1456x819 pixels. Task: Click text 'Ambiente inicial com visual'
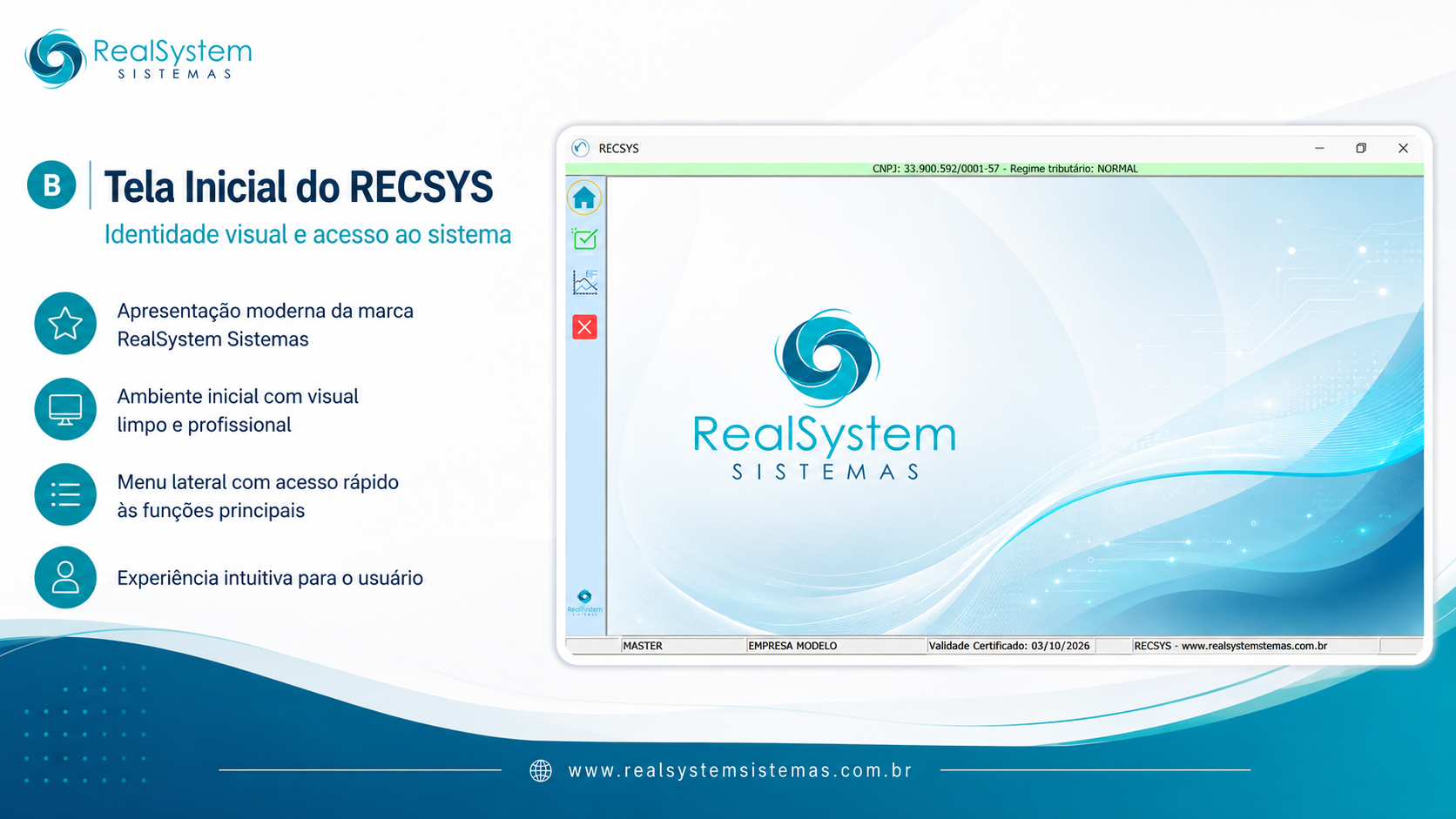238,396
